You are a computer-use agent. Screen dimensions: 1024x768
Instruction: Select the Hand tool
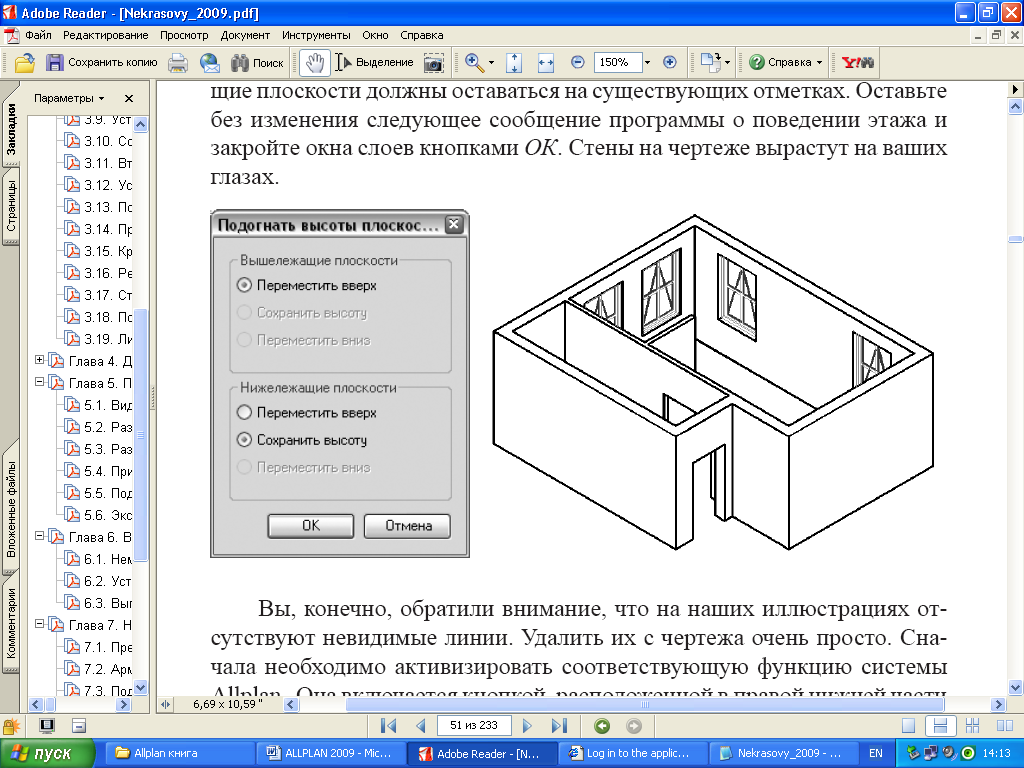click(x=315, y=63)
